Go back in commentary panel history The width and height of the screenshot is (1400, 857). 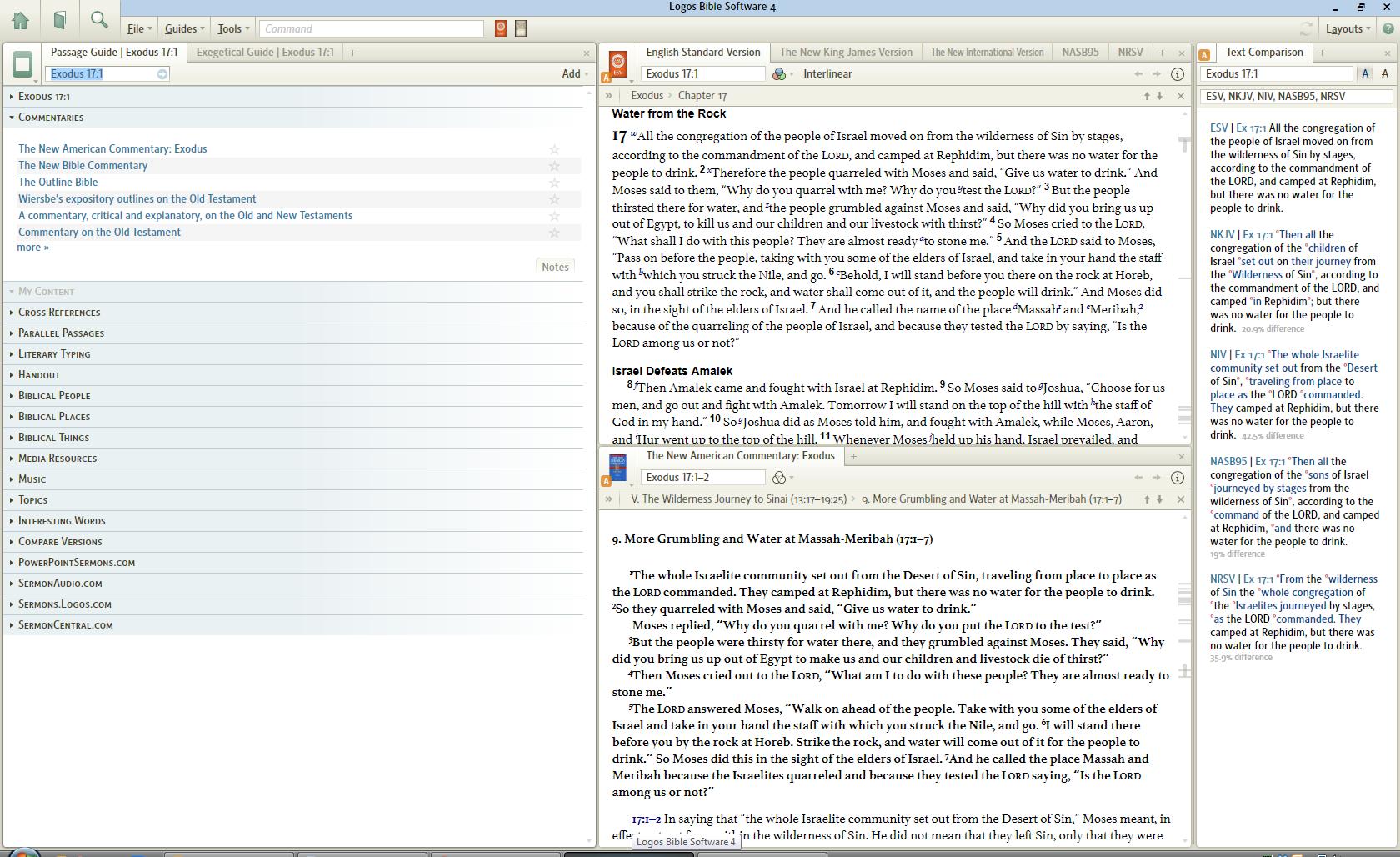tap(1138, 478)
